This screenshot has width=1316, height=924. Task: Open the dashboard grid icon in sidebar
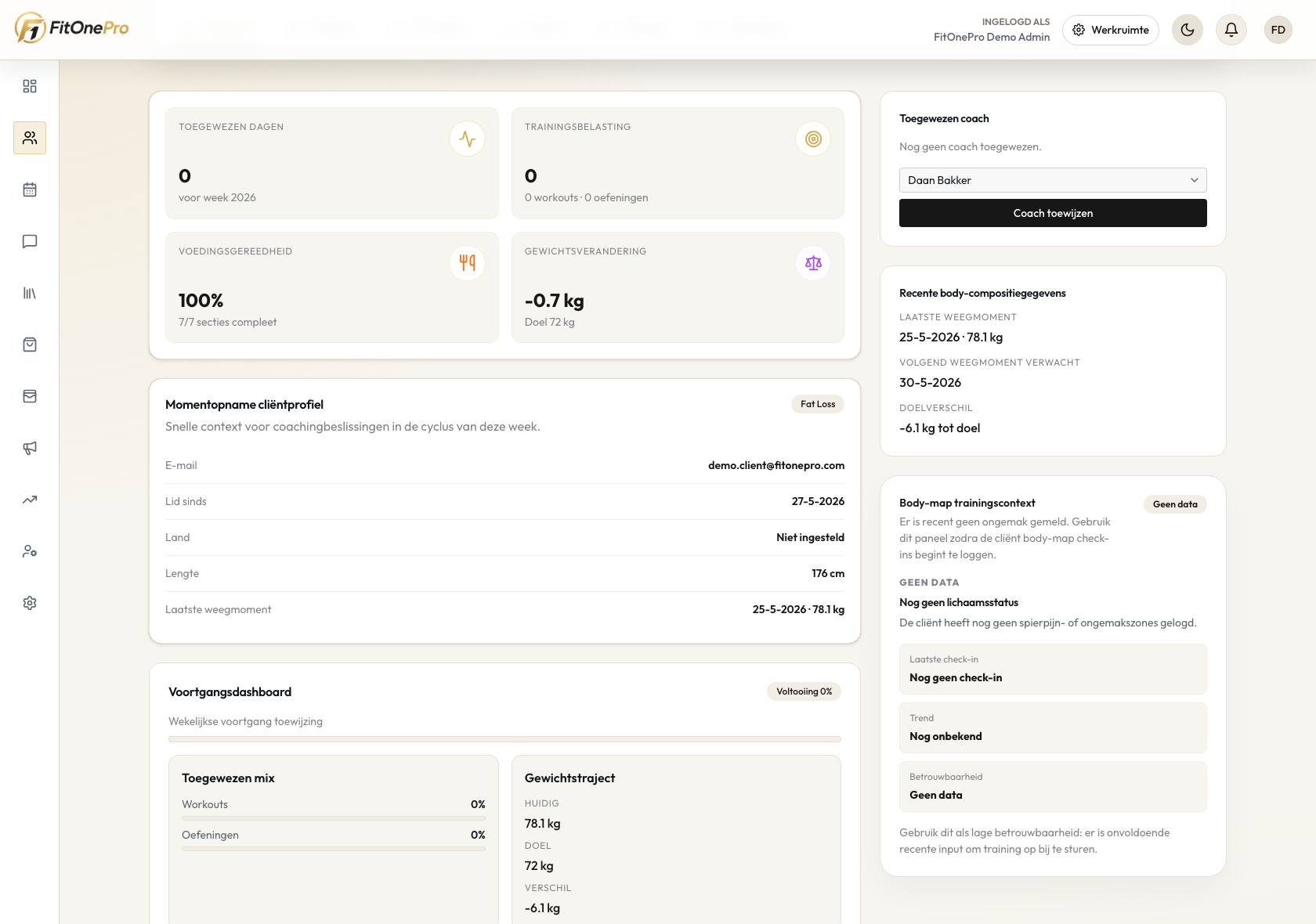click(30, 86)
